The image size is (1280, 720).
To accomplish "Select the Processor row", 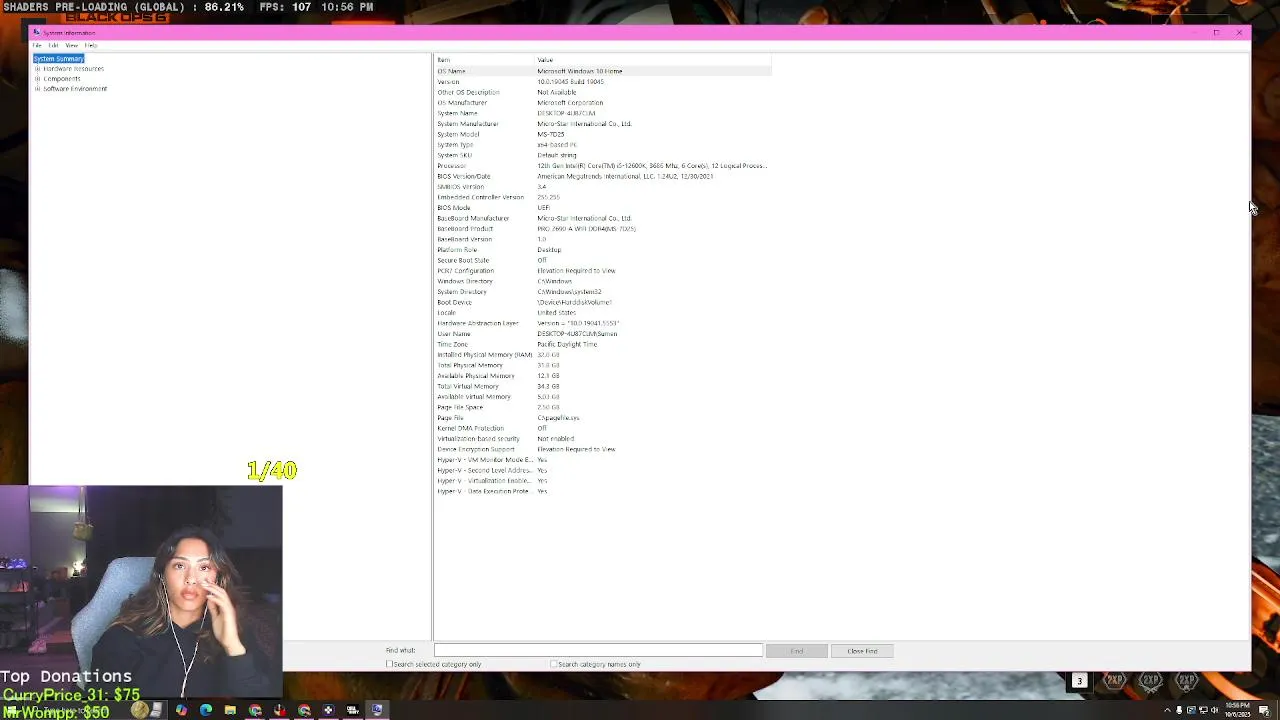I will (x=603, y=166).
